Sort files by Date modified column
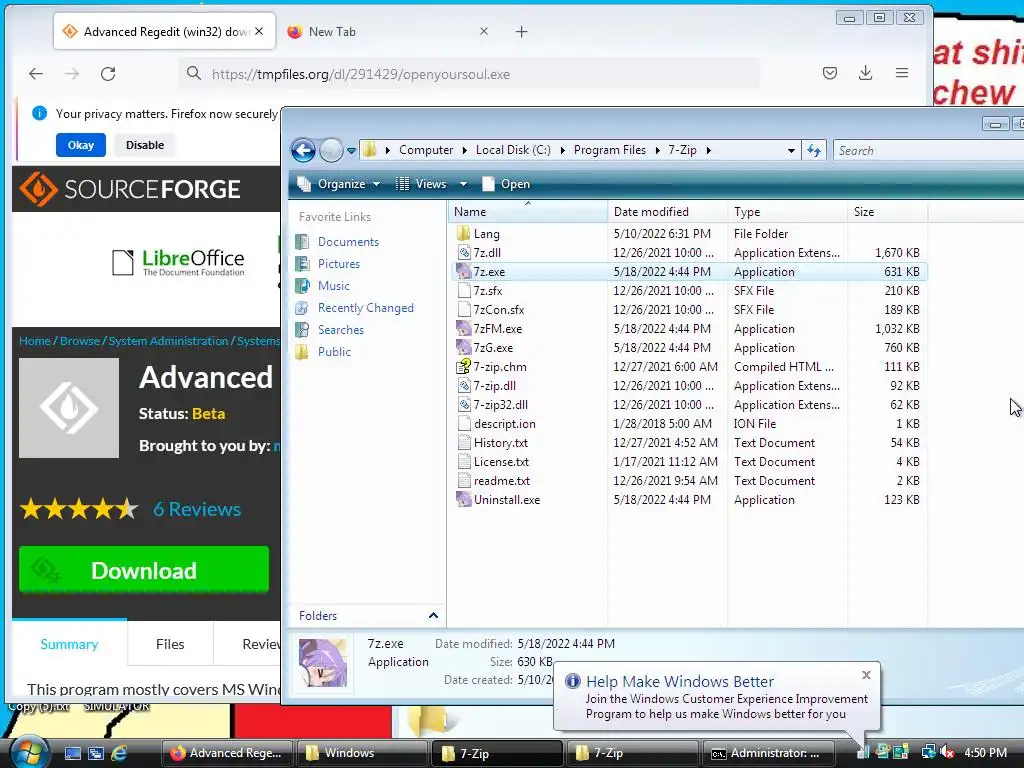The height and width of the screenshot is (768, 1024). 667,212
